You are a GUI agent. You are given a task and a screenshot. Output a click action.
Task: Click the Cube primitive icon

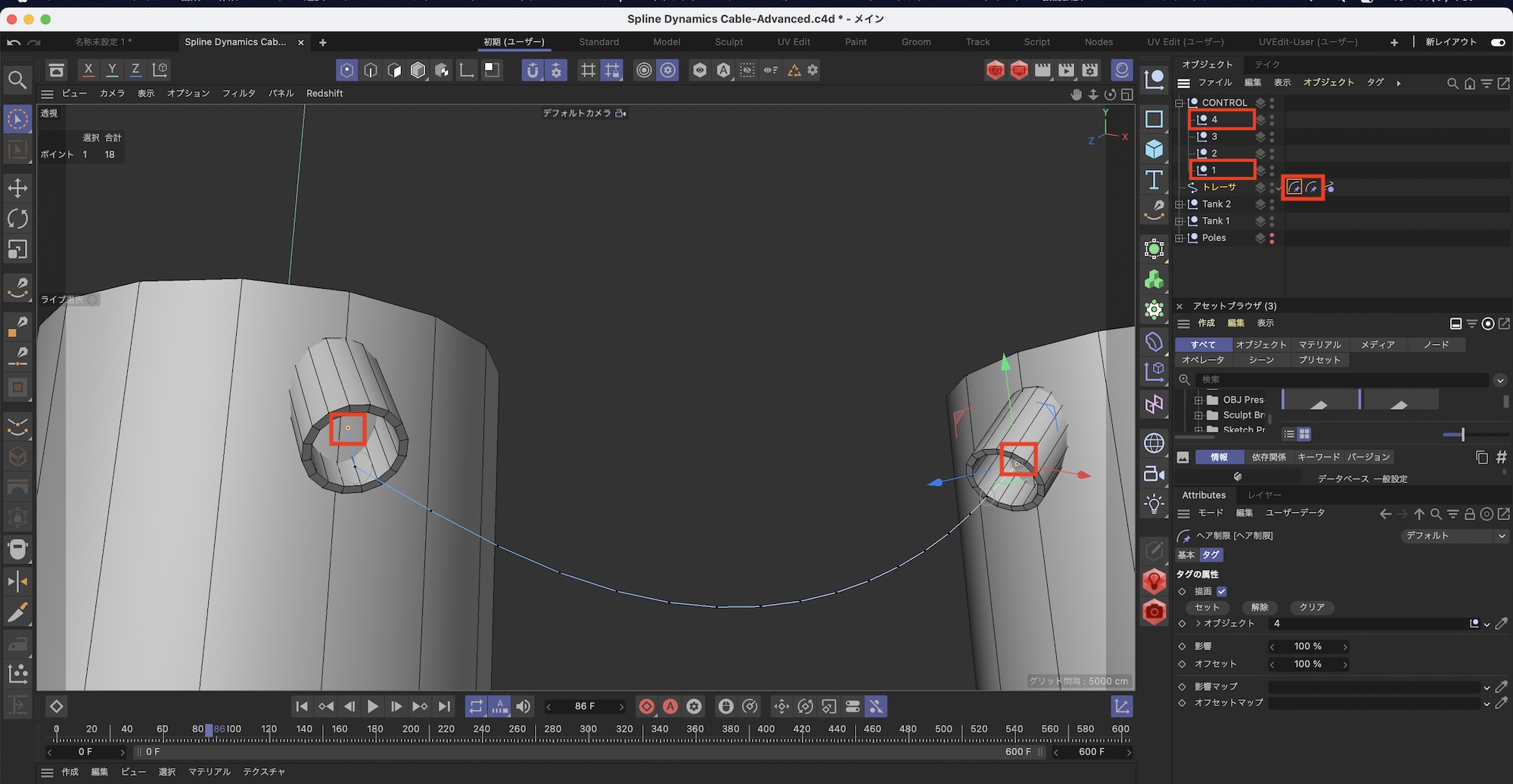click(1154, 149)
